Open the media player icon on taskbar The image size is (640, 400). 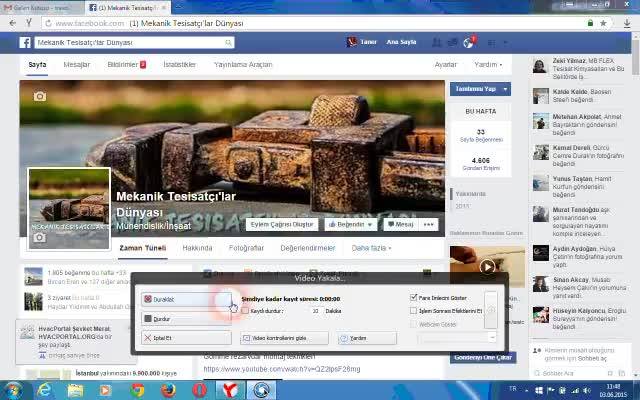click(x=105, y=391)
